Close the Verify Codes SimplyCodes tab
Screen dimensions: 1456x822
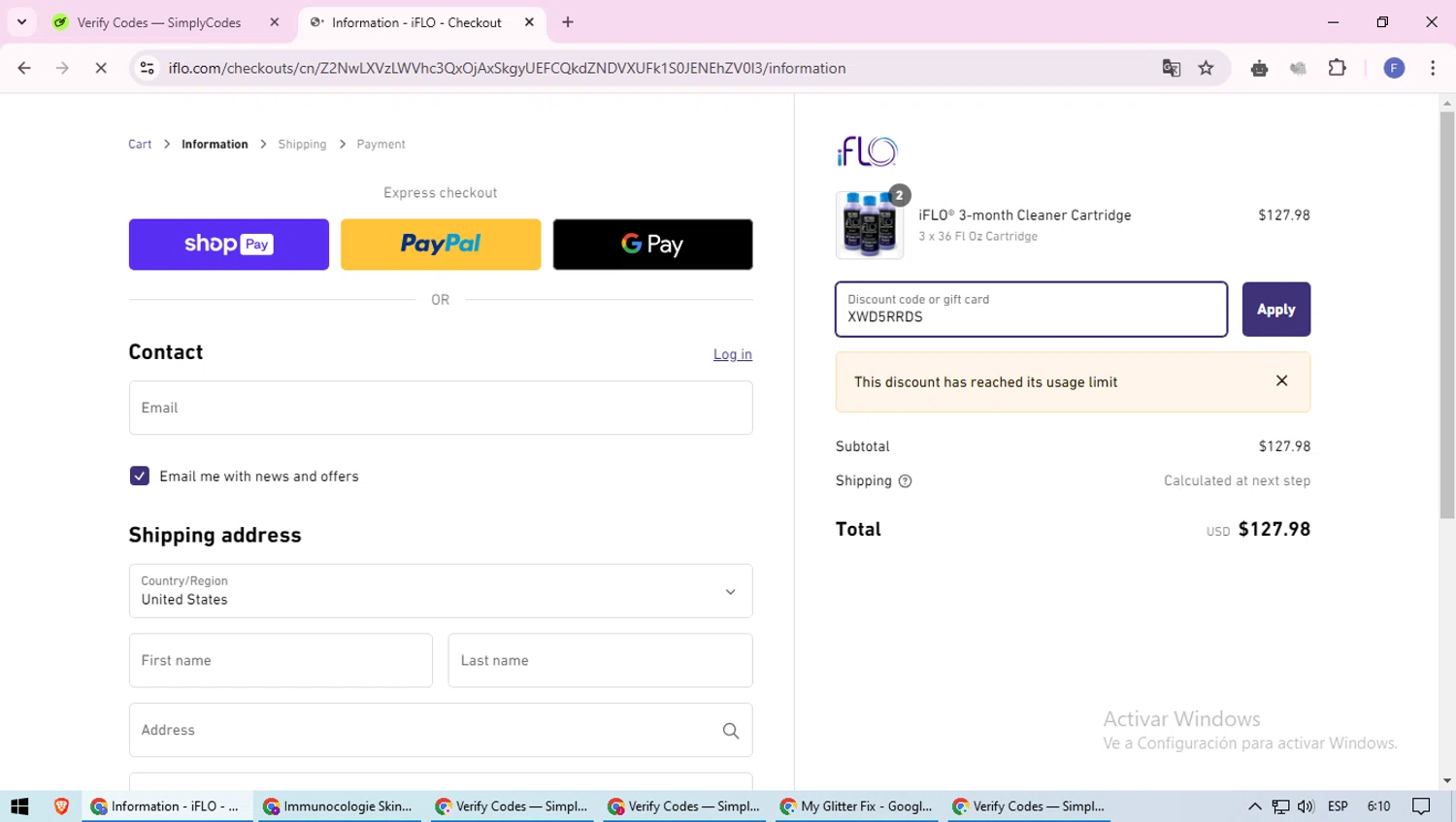point(275,22)
